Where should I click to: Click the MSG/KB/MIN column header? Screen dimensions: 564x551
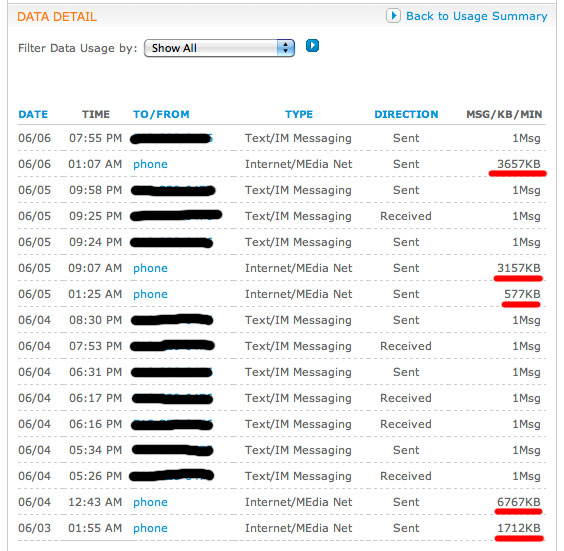pyautogui.click(x=504, y=114)
